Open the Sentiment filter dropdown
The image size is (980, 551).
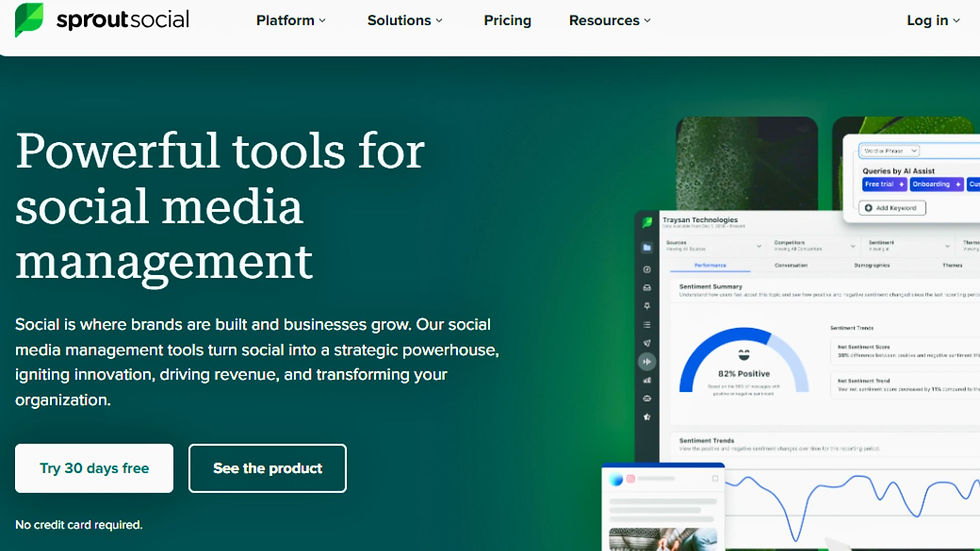[909, 246]
